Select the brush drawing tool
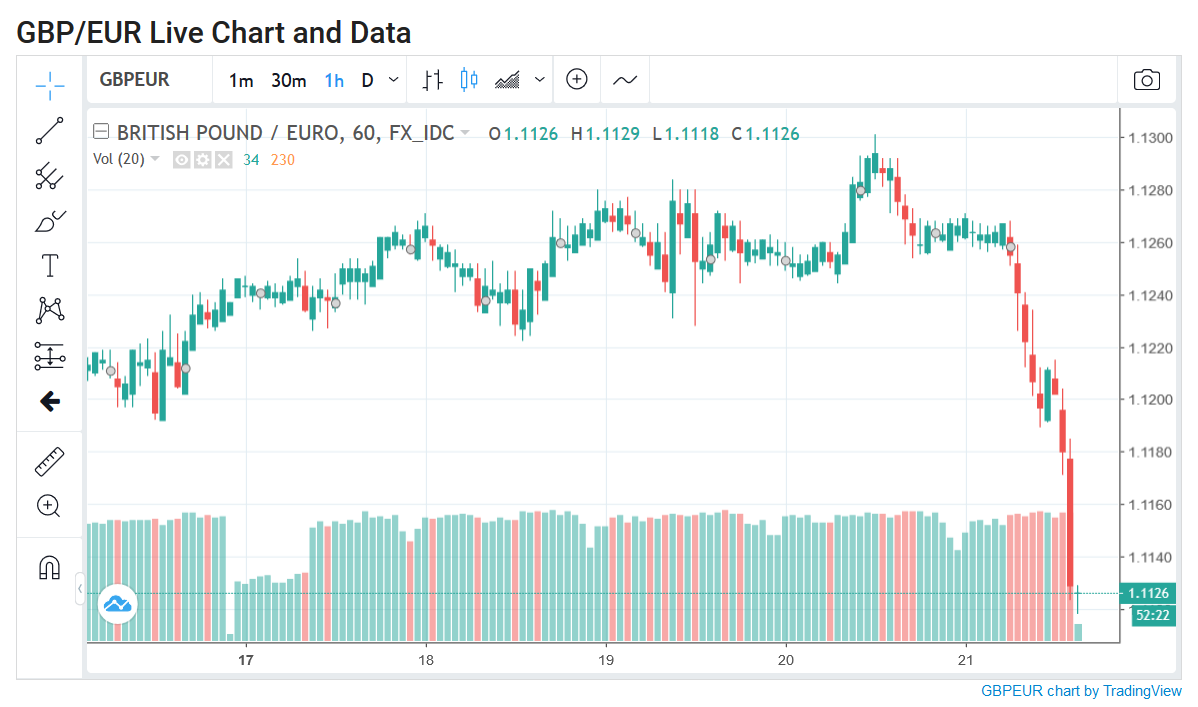The width and height of the screenshot is (1198, 707). [50, 221]
